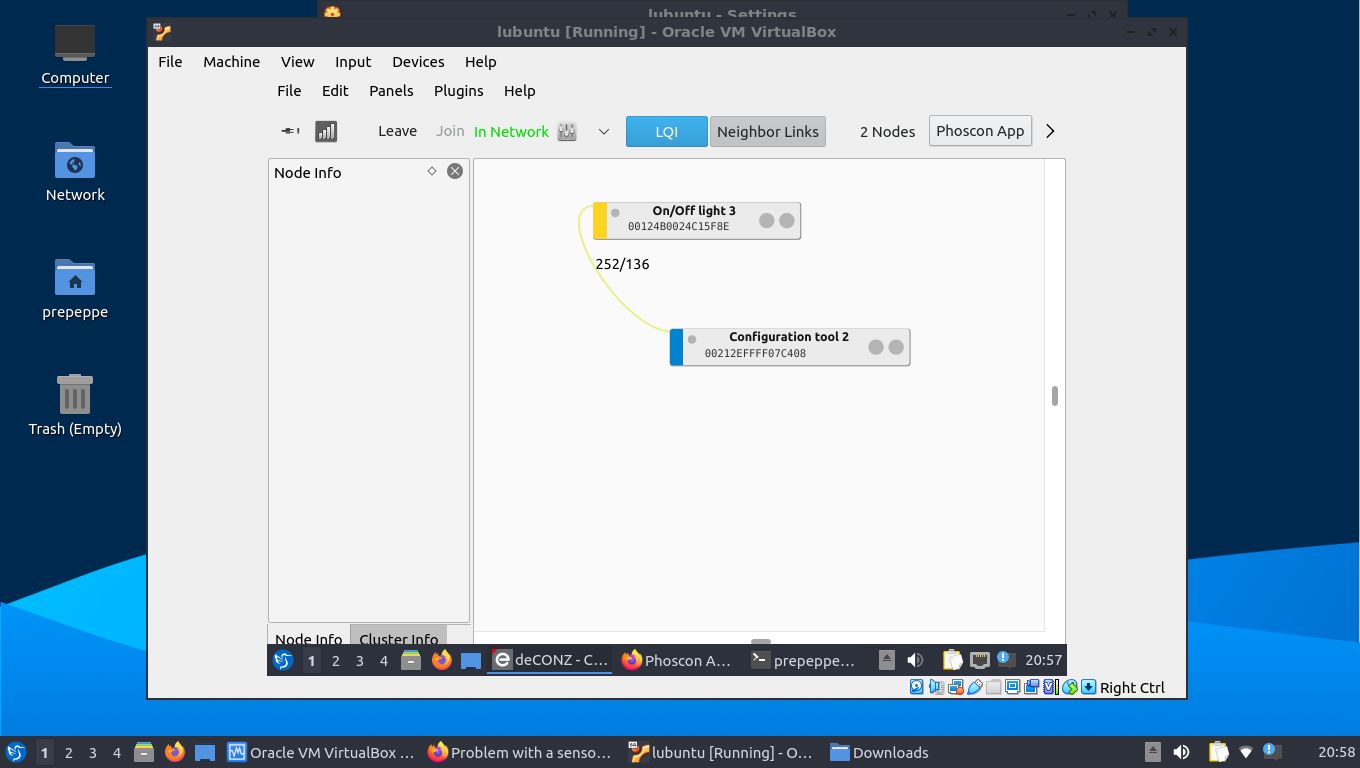Select the Configuration tool 2 node
The image size is (1360, 768).
[x=790, y=347]
